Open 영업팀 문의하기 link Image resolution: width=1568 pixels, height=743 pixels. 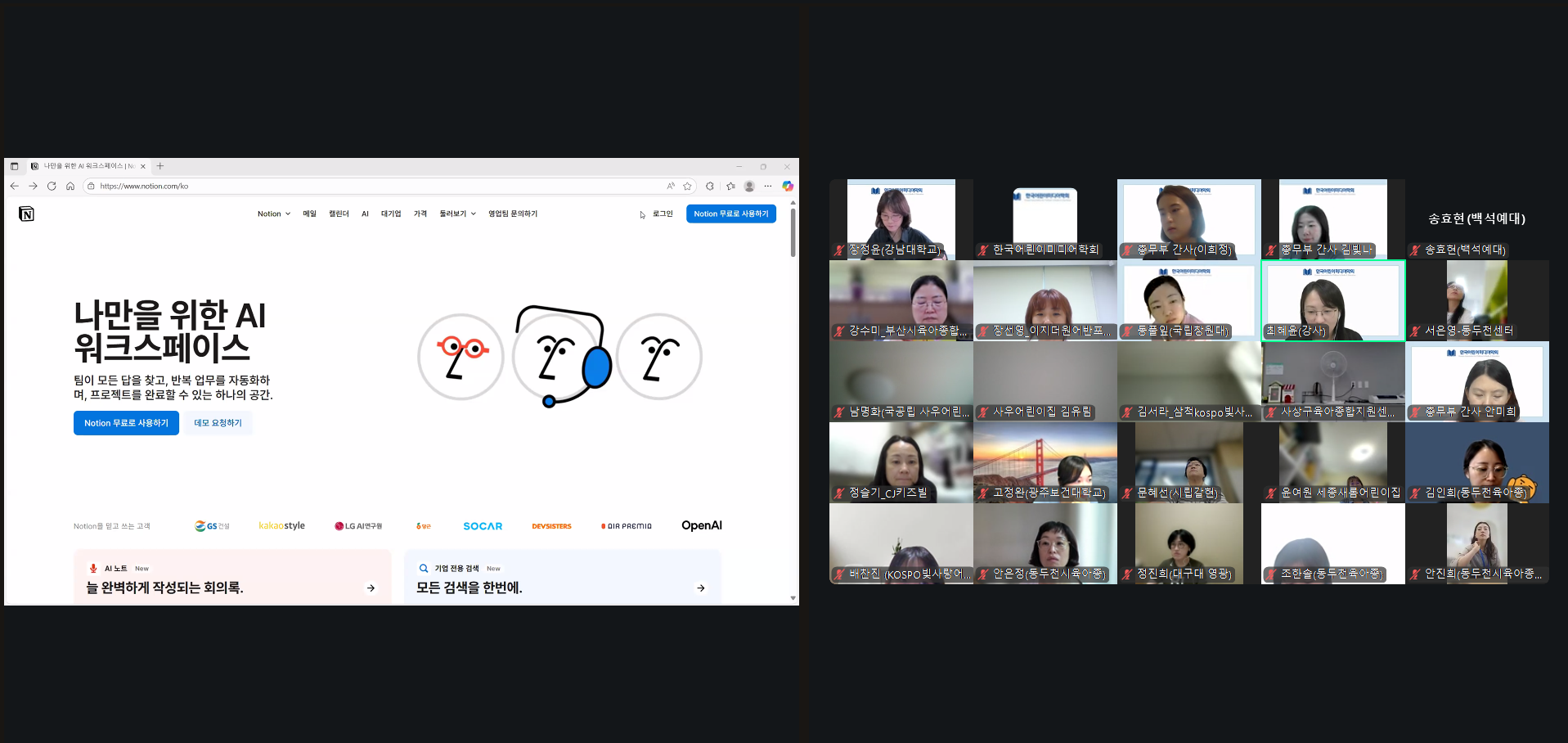point(513,214)
